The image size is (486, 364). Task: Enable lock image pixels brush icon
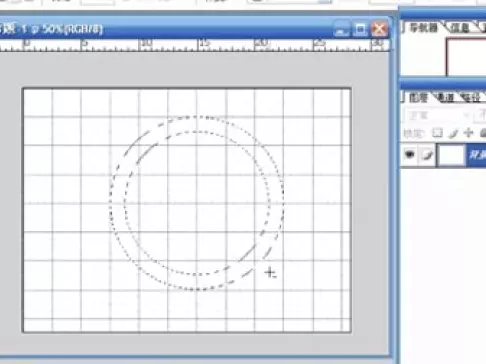(x=453, y=134)
